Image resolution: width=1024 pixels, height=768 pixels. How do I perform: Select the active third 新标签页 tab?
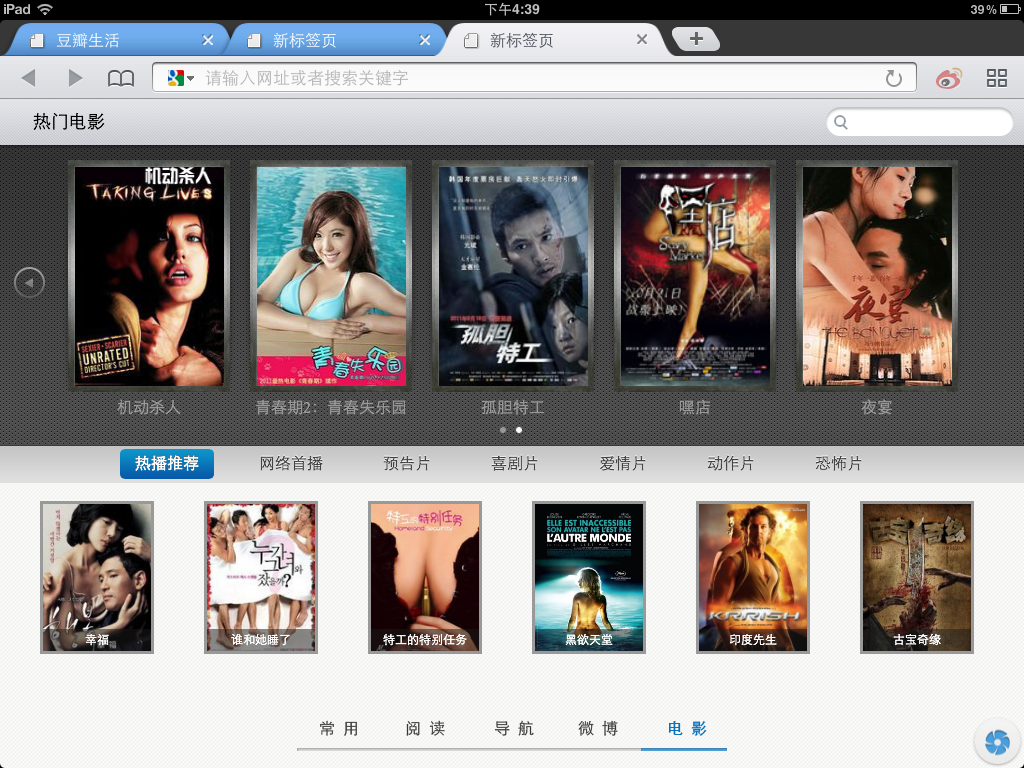click(555, 40)
